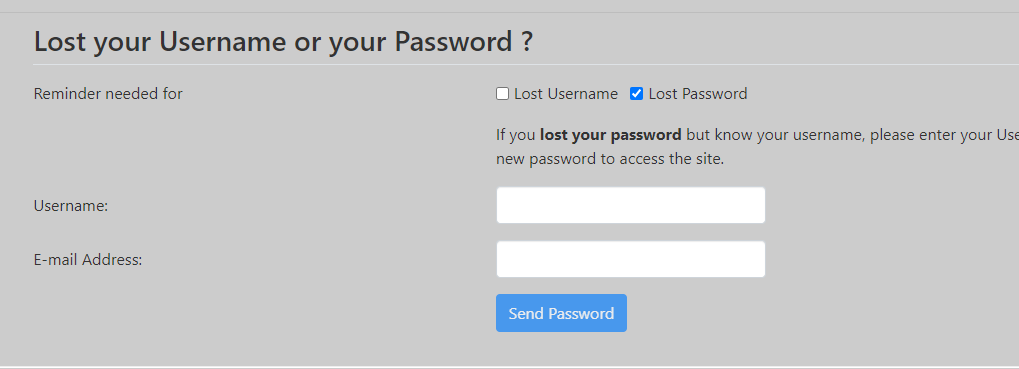Image resolution: width=1019 pixels, height=369 pixels.
Task: Click the "Lost your Username or your Password ?" heading
Action: [283, 42]
